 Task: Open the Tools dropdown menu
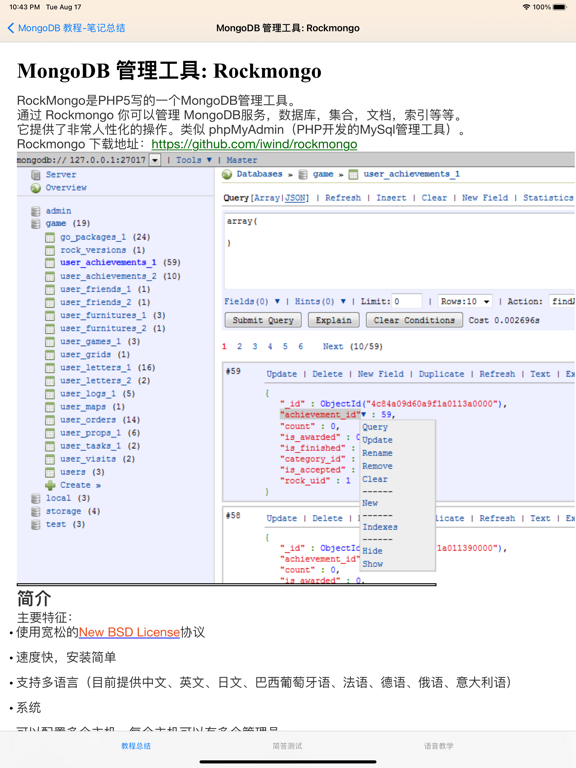(x=194, y=160)
